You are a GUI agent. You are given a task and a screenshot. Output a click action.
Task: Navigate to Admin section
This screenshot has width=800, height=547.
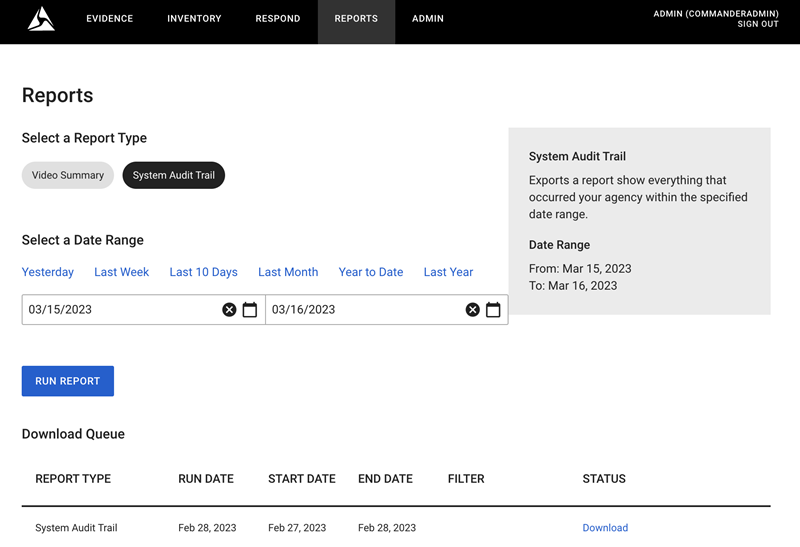(428, 19)
